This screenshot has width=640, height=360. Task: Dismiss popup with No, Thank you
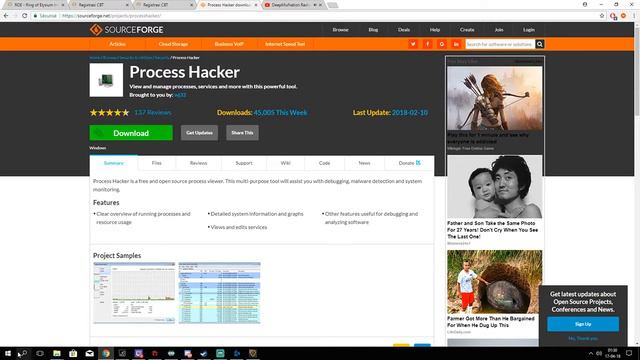coord(583,338)
